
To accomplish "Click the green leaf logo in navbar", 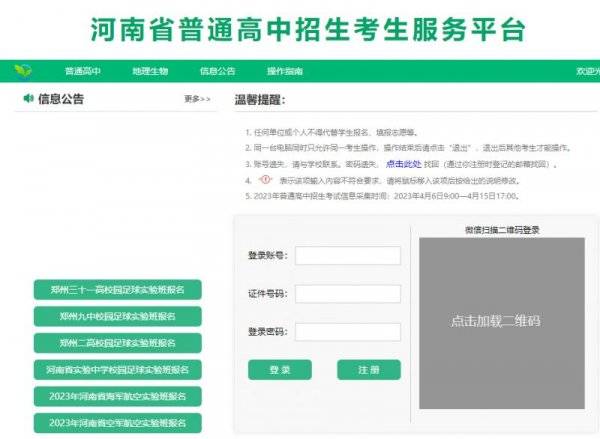I will [23, 71].
